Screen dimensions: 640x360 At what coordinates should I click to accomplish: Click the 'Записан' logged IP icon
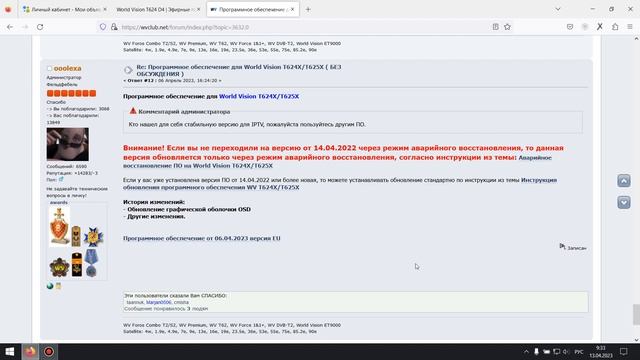point(562,246)
